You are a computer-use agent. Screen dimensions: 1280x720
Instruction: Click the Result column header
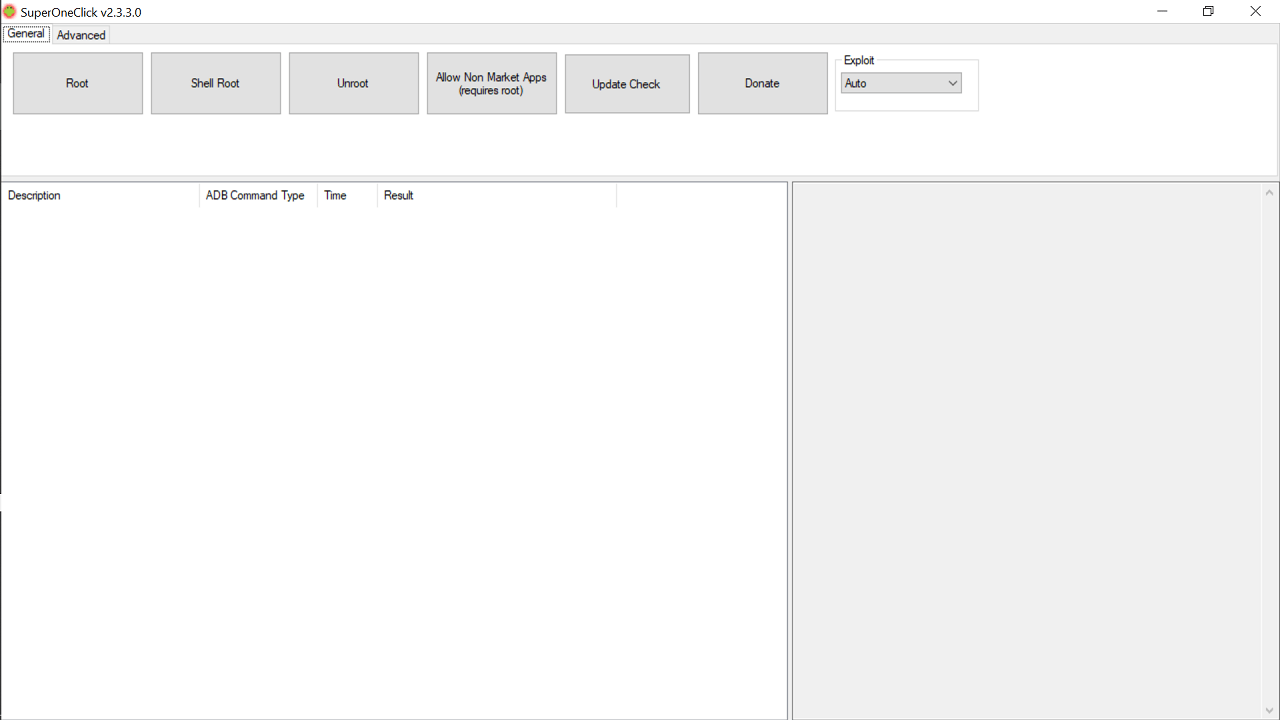coord(497,195)
